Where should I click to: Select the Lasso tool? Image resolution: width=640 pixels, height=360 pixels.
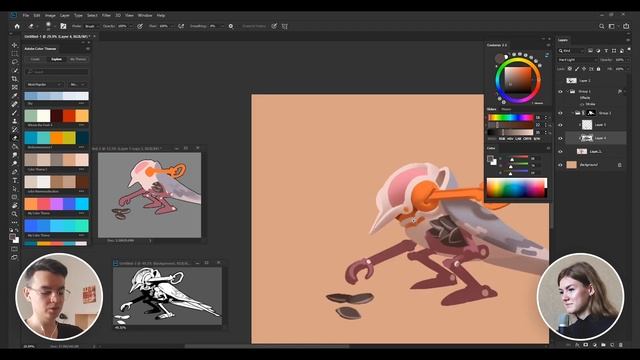pyautogui.click(x=15, y=62)
